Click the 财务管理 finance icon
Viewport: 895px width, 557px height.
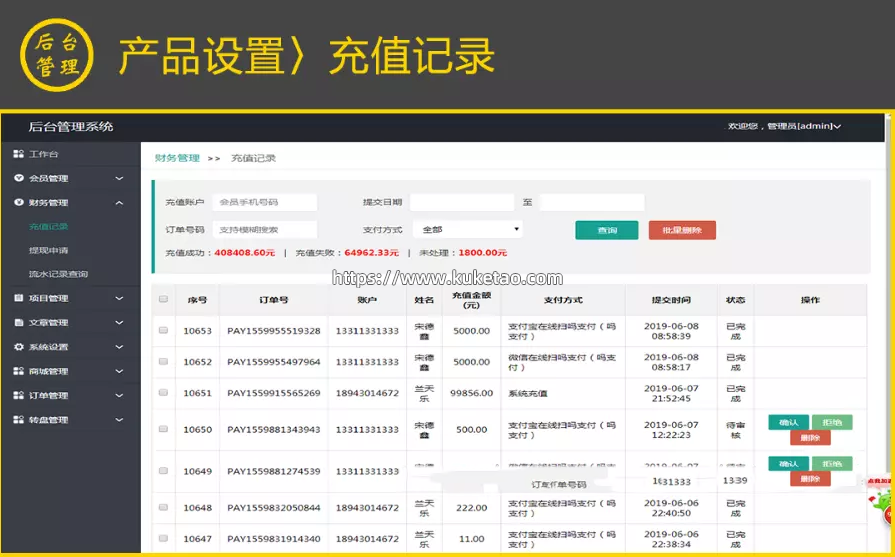coord(18,203)
